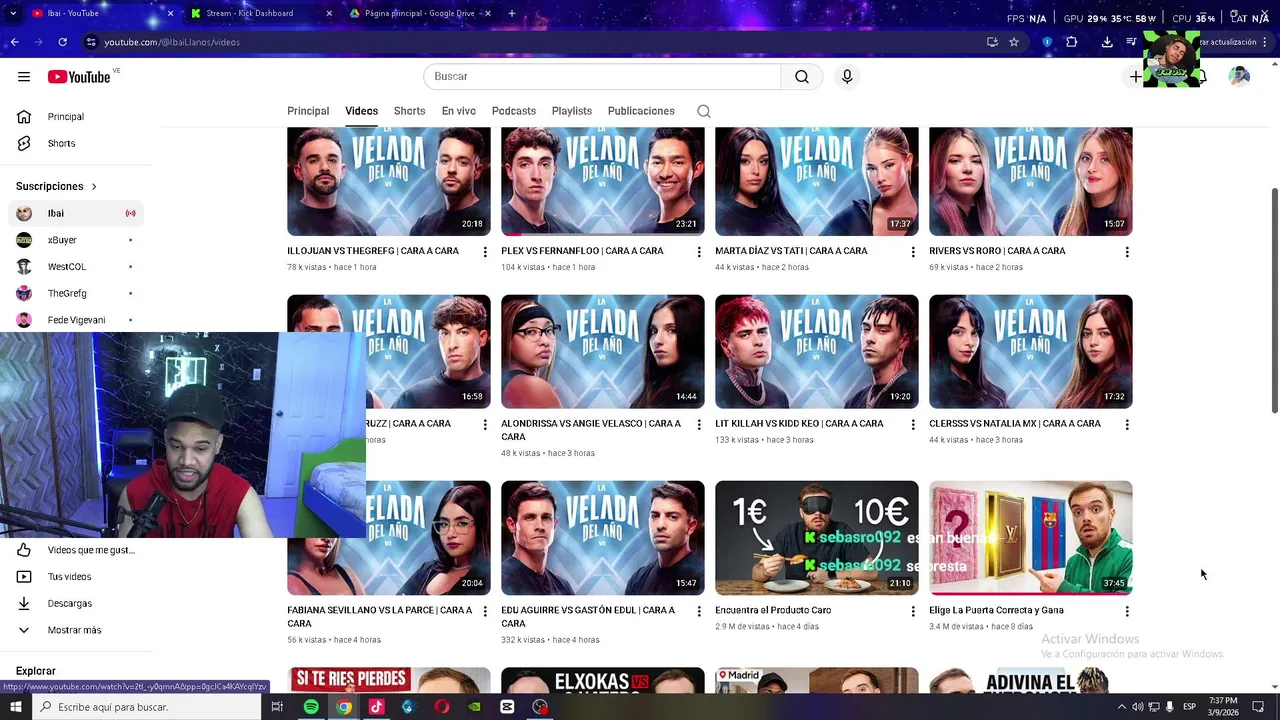Open title 'Elige La Puerta Correcta y Gana'
This screenshot has height=720, width=1280.
(x=996, y=610)
